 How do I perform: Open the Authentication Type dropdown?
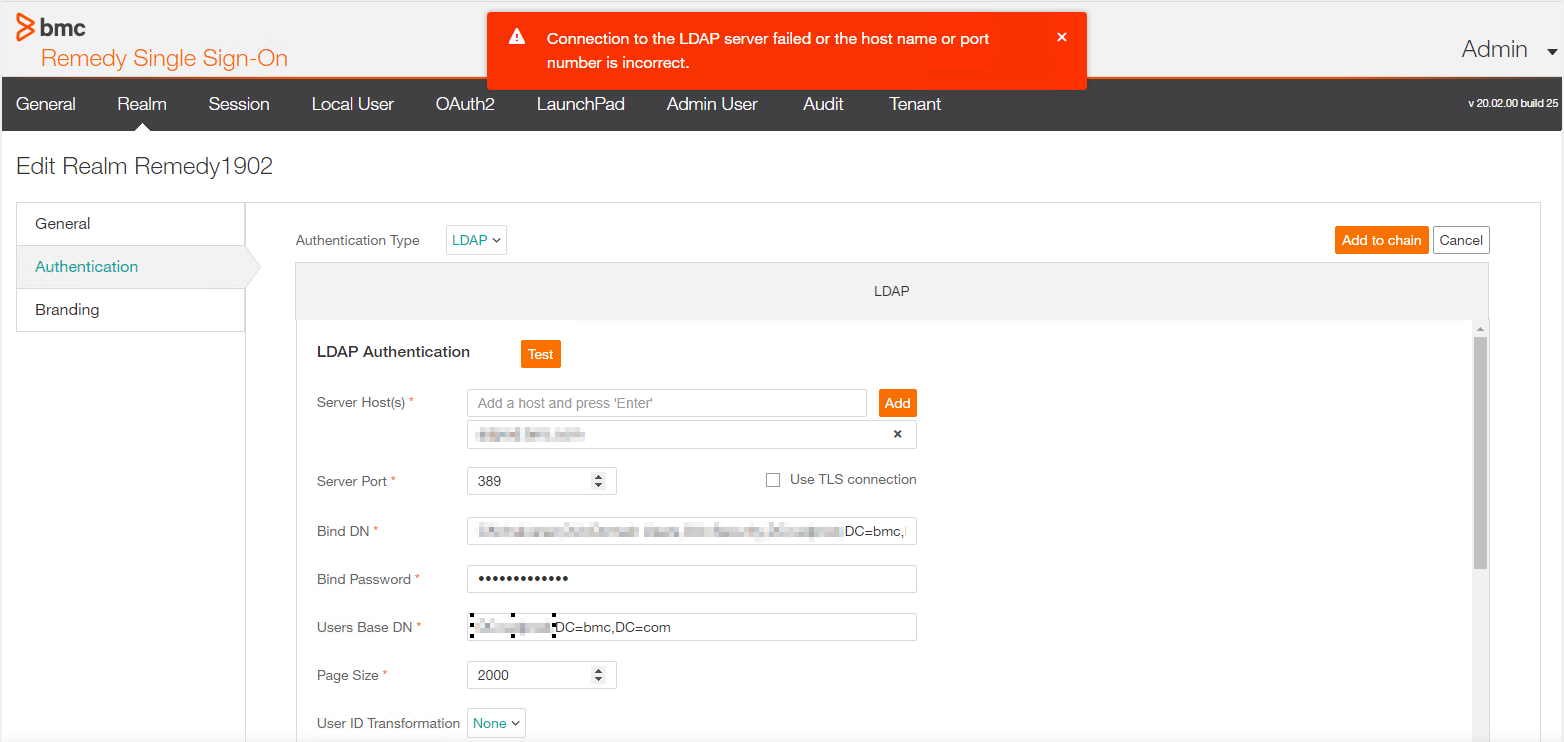[476, 240]
